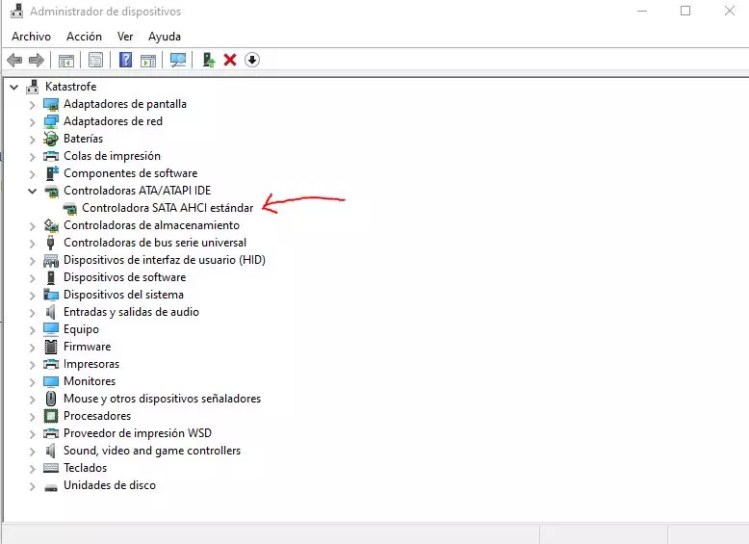Open the Acción menu
749x544 pixels.
pos(84,37)
